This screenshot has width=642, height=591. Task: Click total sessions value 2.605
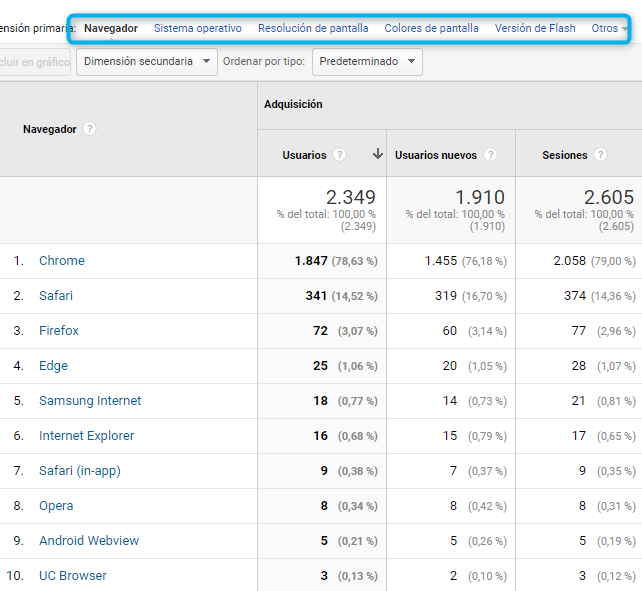pos(609,197)
